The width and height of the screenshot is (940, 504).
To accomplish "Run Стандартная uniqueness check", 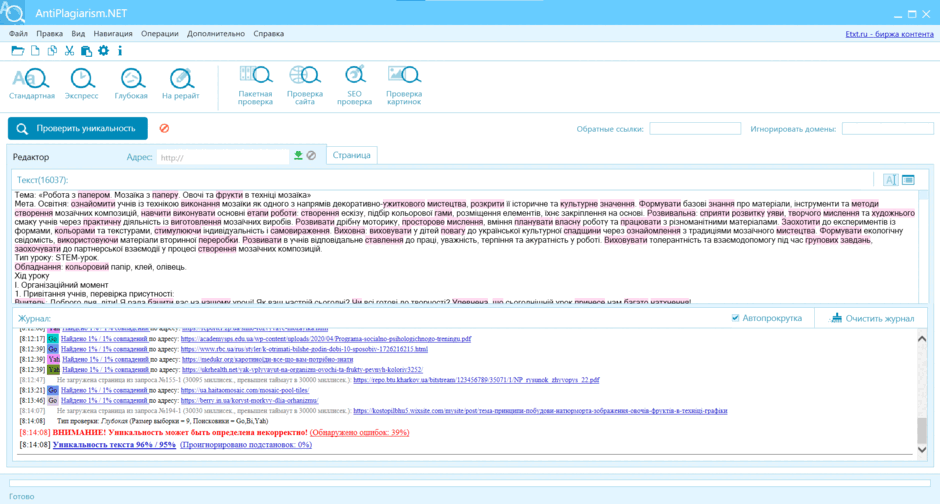I will point(32,83).
